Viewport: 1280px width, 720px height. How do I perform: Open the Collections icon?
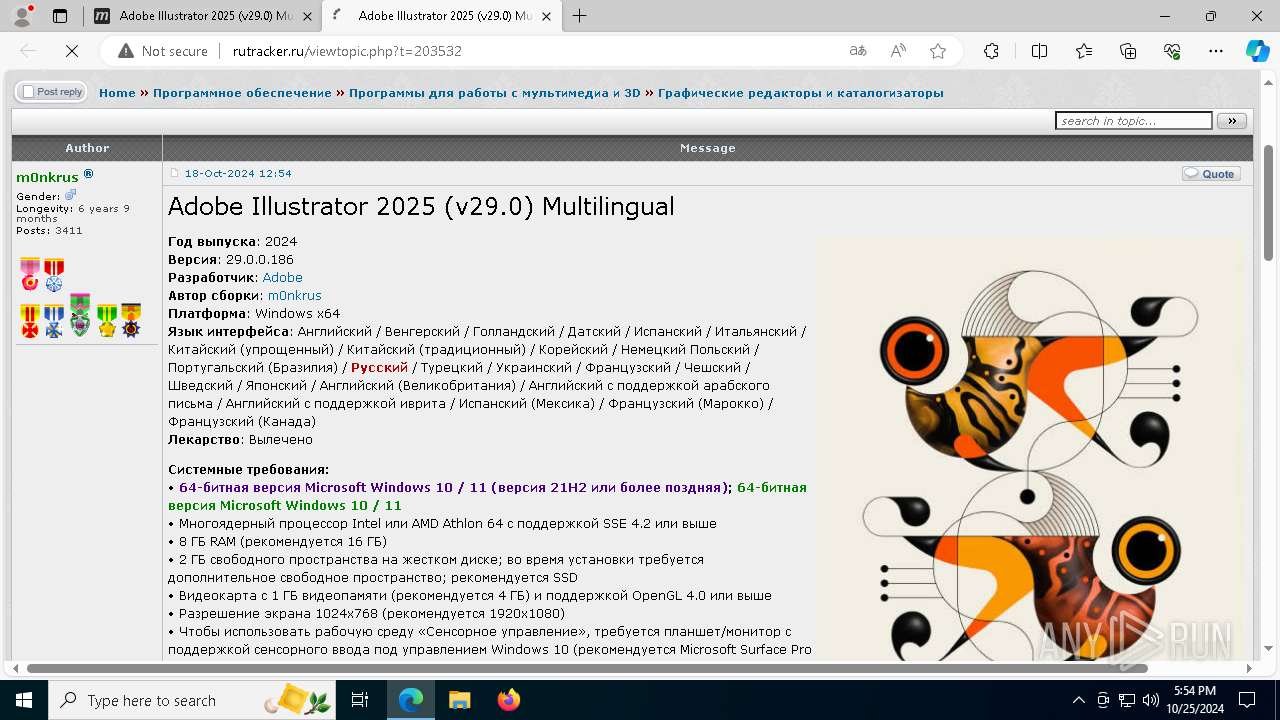pos(1128,51)
